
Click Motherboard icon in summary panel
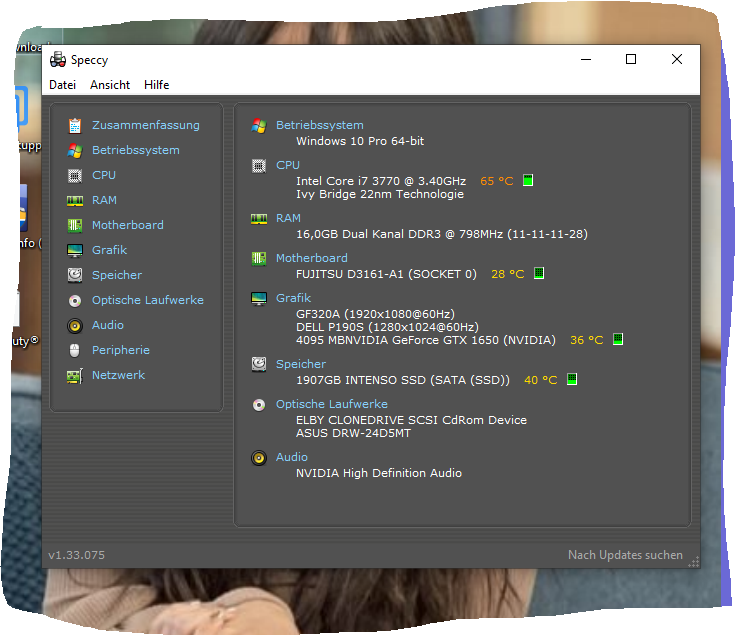(259, 258)
